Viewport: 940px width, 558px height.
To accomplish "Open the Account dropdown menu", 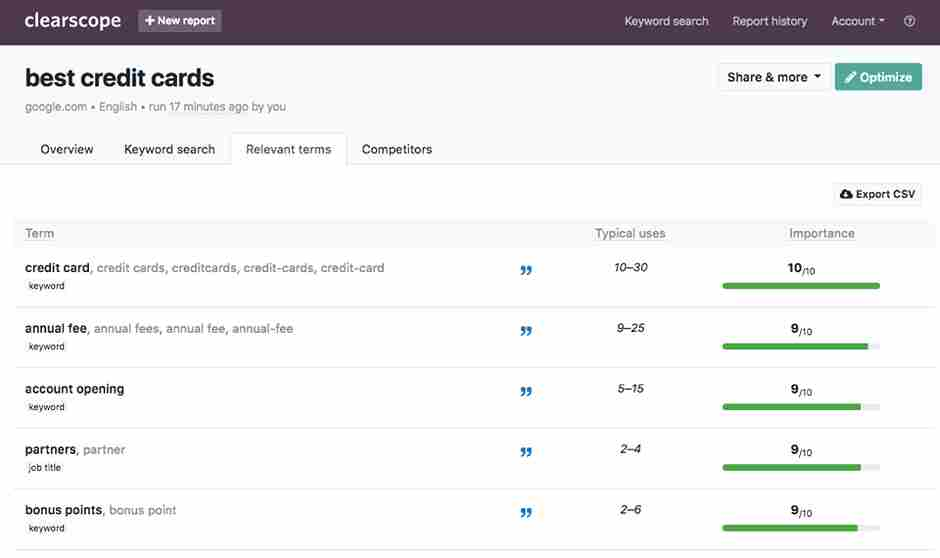I will pyautogui.click(x=857, y=22).
